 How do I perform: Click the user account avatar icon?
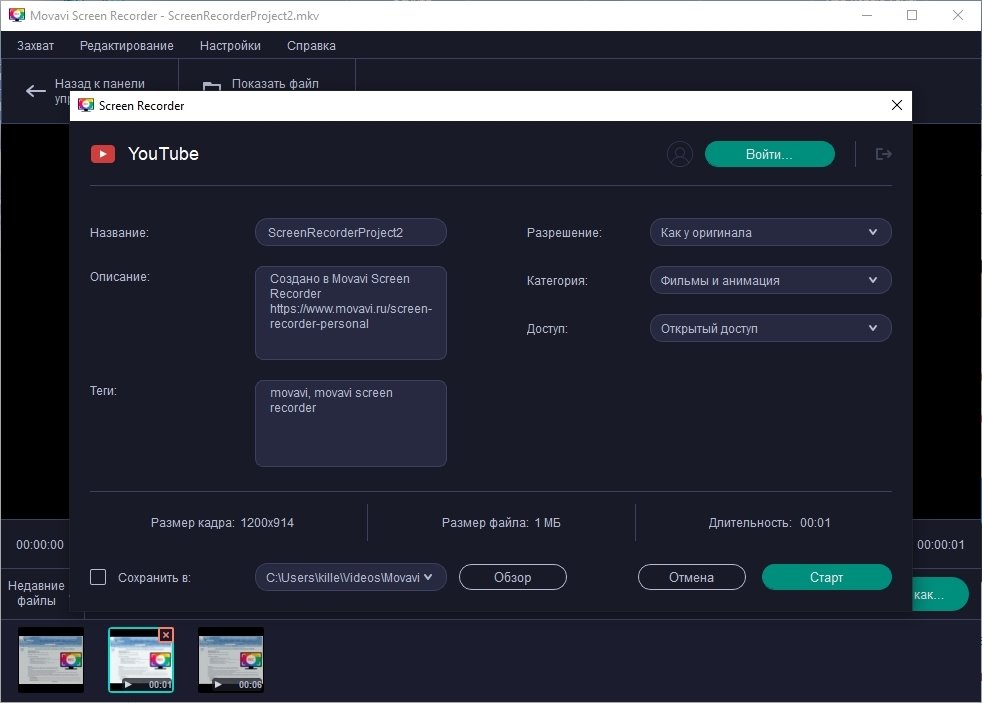pos(679,154)
